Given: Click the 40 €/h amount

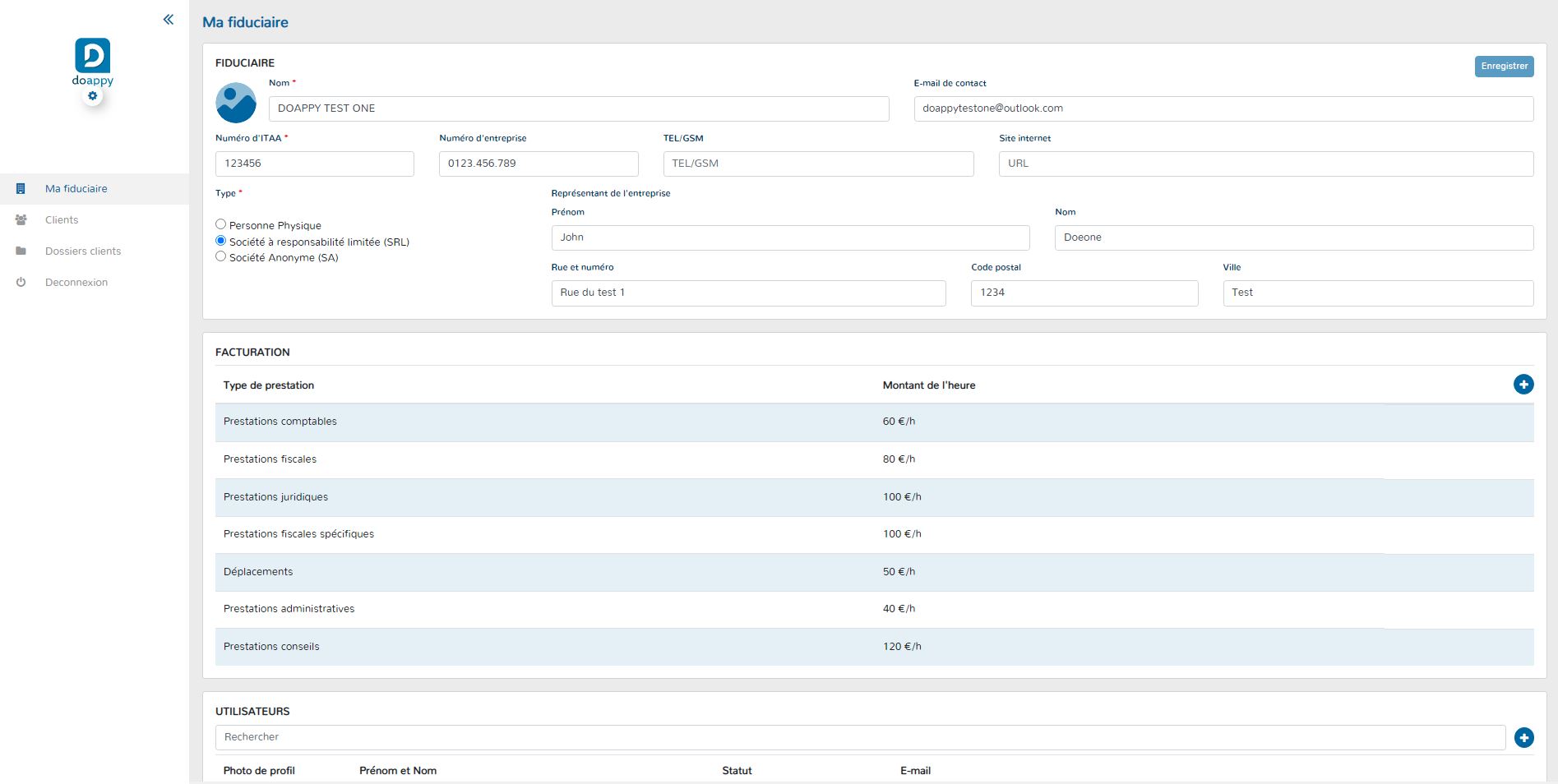Looking at the screenshot, I should coord(899,609).
